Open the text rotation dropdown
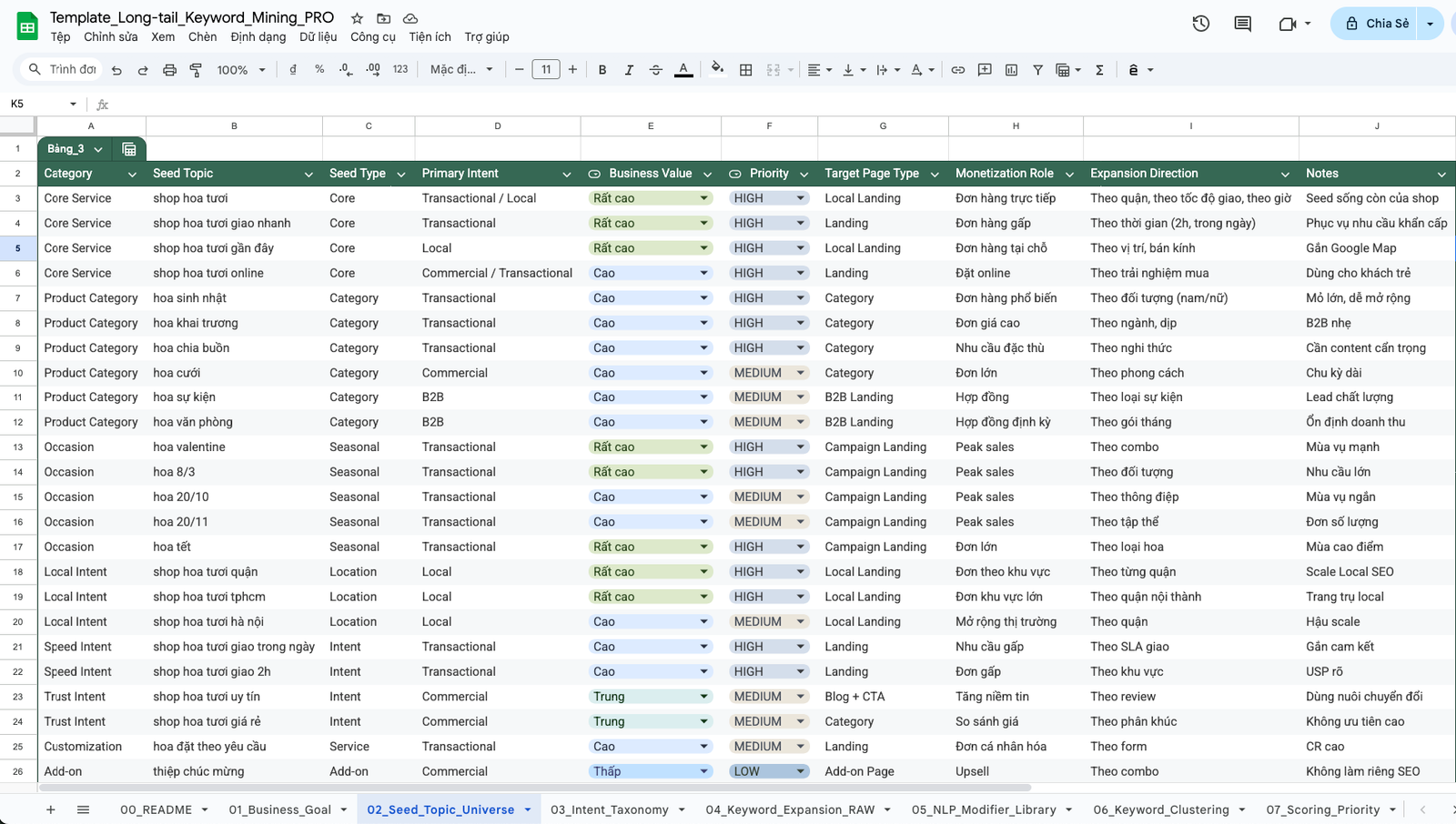Screen dimensions: 1456x824 (923, 70)
